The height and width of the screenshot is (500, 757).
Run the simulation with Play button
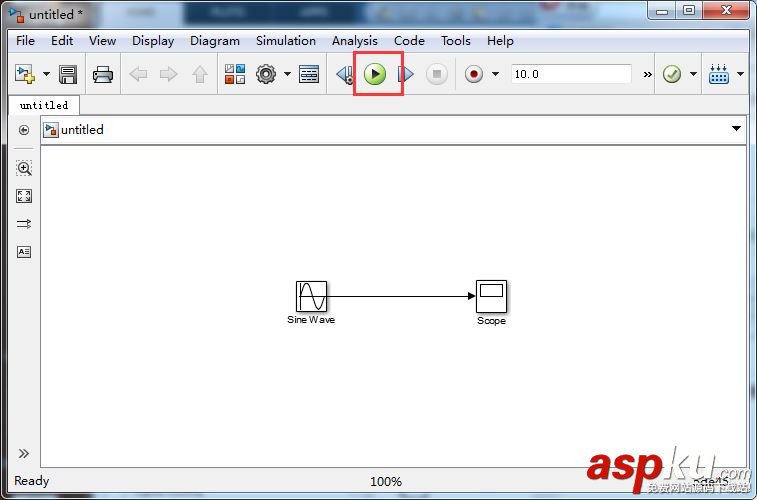point(375,74)
